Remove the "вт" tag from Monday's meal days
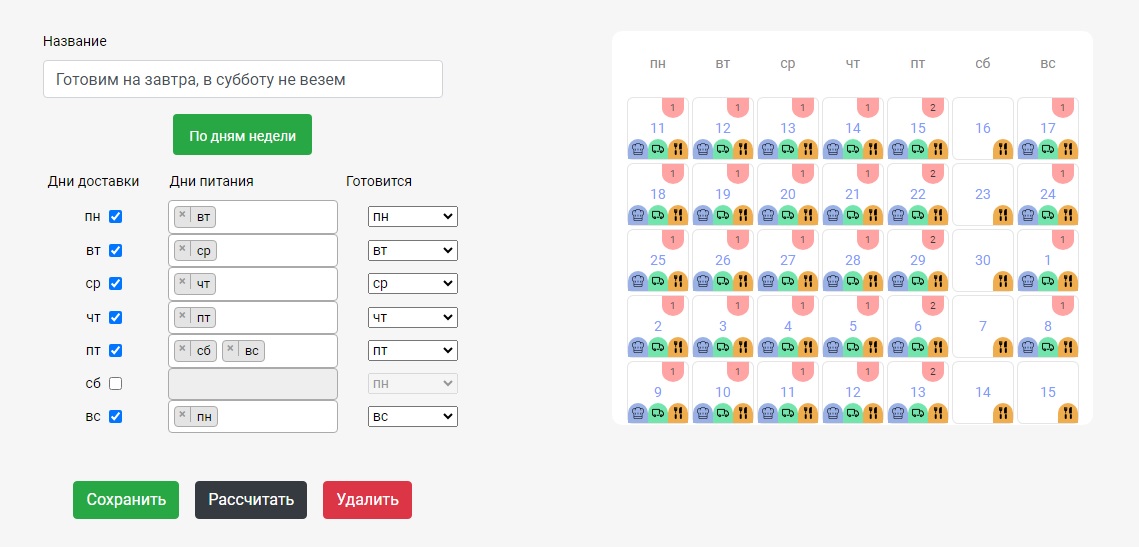Screen dimensions: 1139x547 coord(182,216)
